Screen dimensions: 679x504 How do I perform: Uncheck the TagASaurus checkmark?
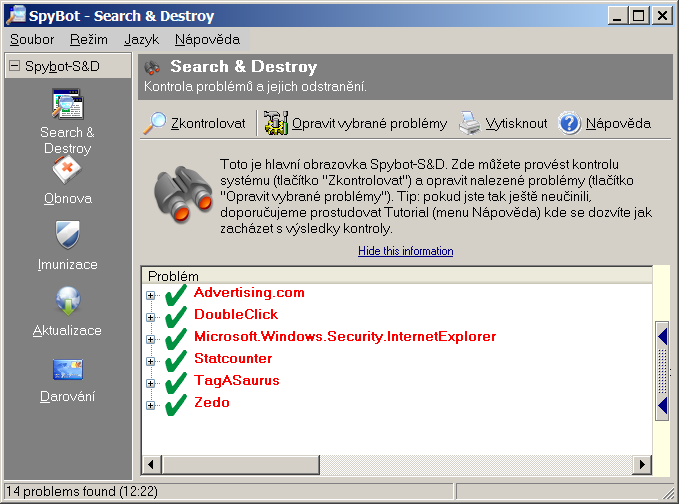(176, 383)
